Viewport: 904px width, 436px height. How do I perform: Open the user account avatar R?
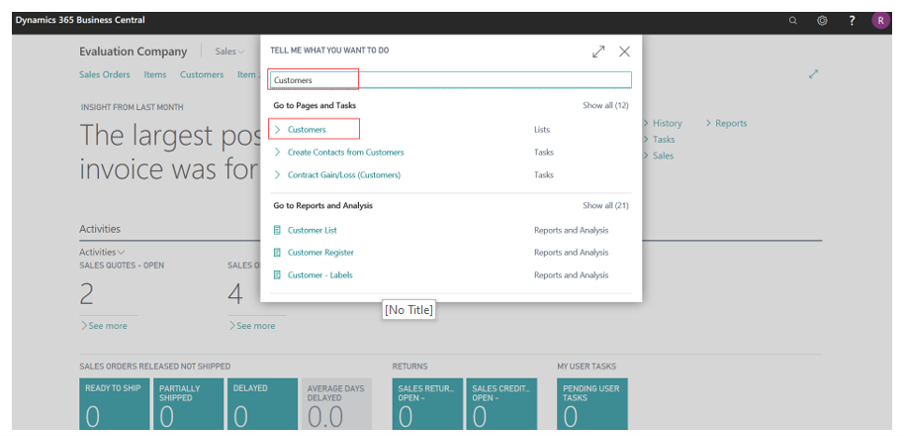pyautogui.click(x=881, y=21)
